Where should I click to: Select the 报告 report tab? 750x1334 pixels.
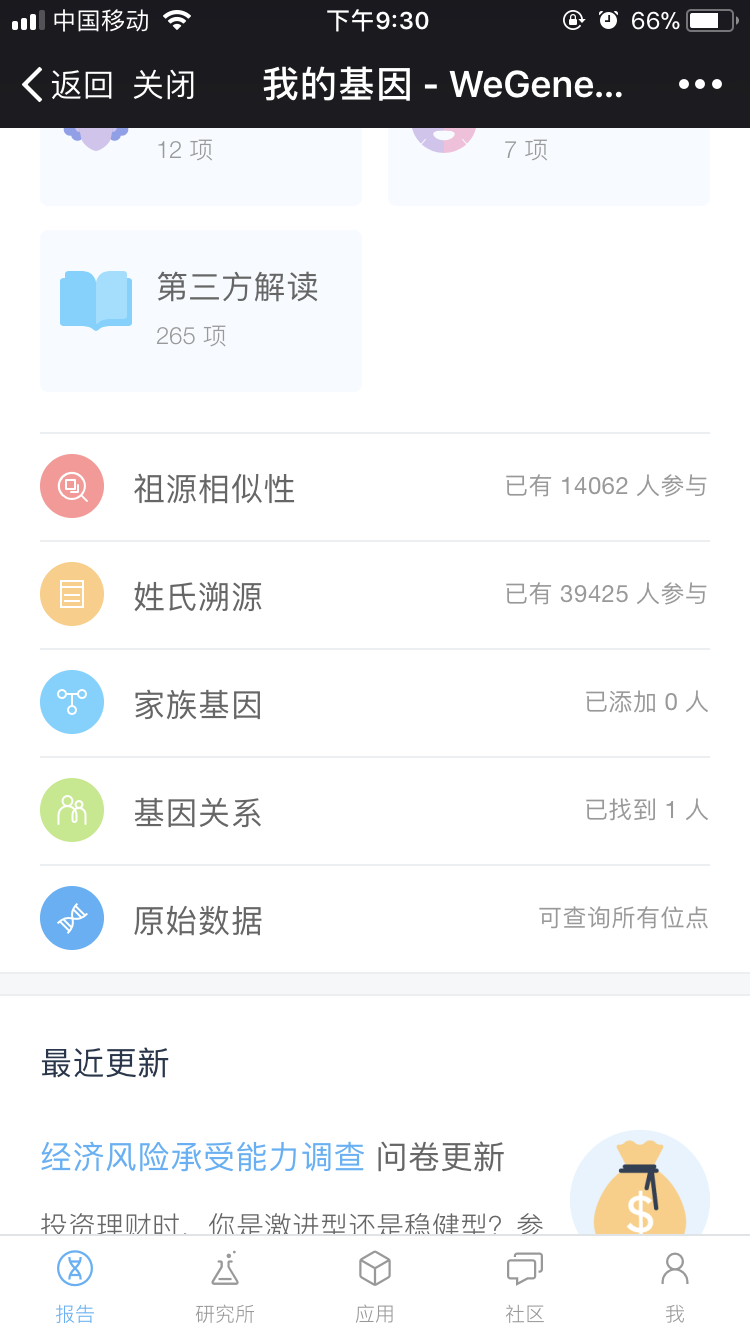[75, 1285]
